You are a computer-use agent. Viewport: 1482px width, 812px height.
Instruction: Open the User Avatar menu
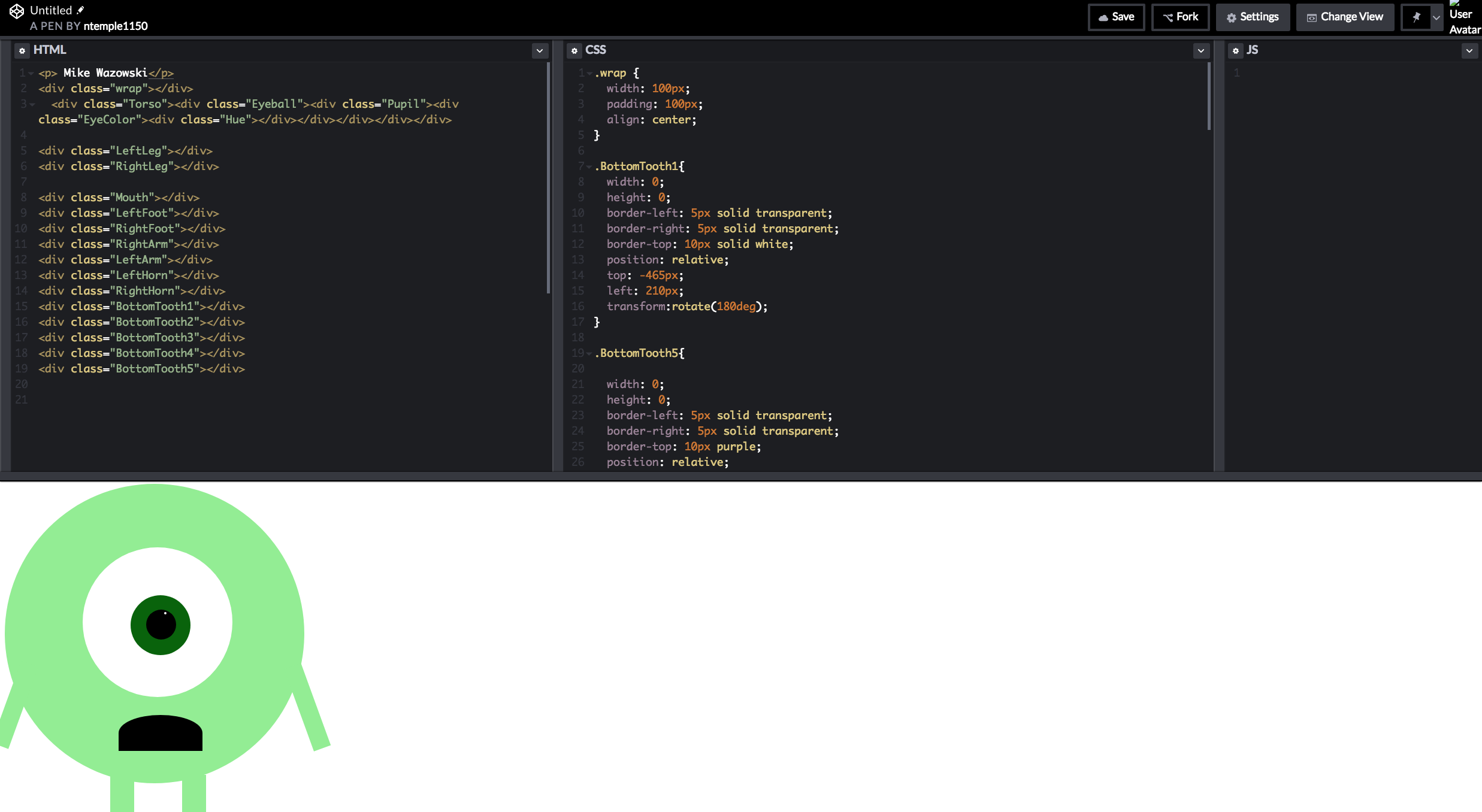click(x=1464, y=18)
